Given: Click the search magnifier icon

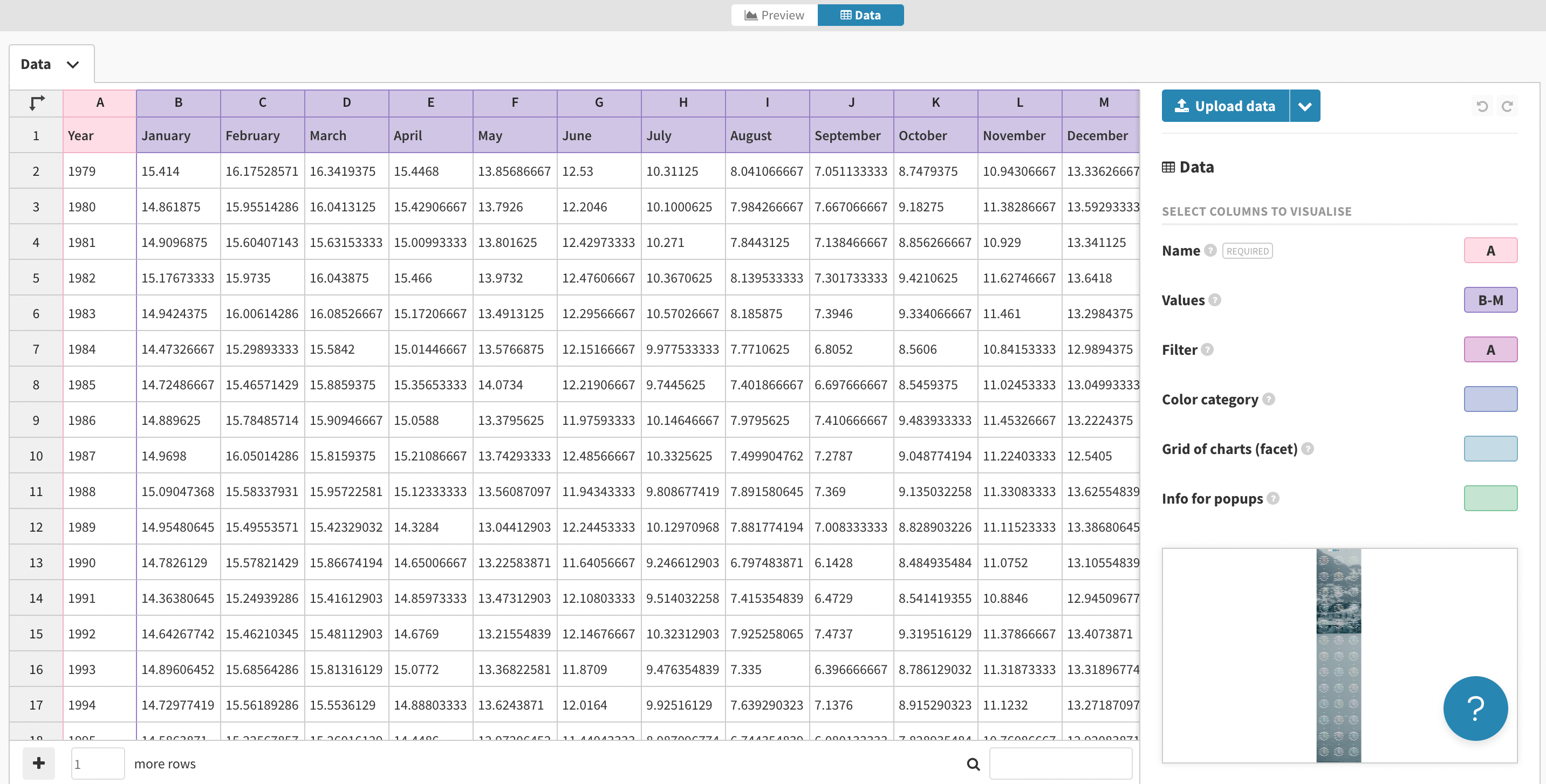Looking at the screenshot, I should click(x=973, y=764).
